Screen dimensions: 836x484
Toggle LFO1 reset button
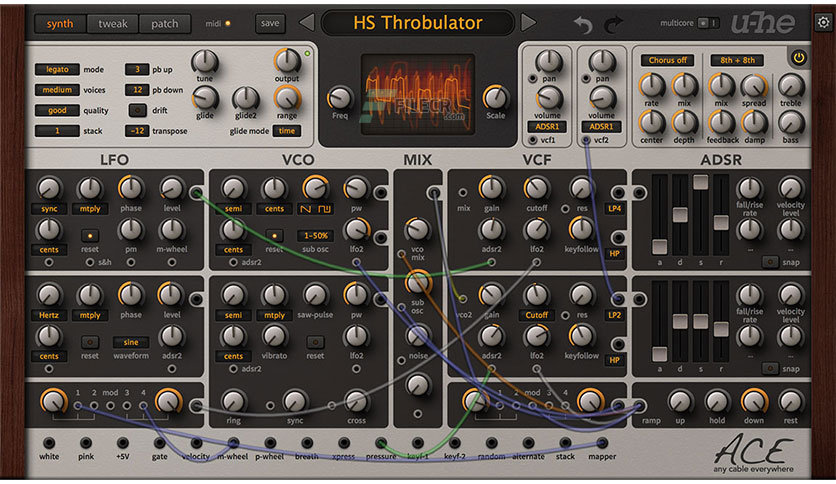click(90, 236)
